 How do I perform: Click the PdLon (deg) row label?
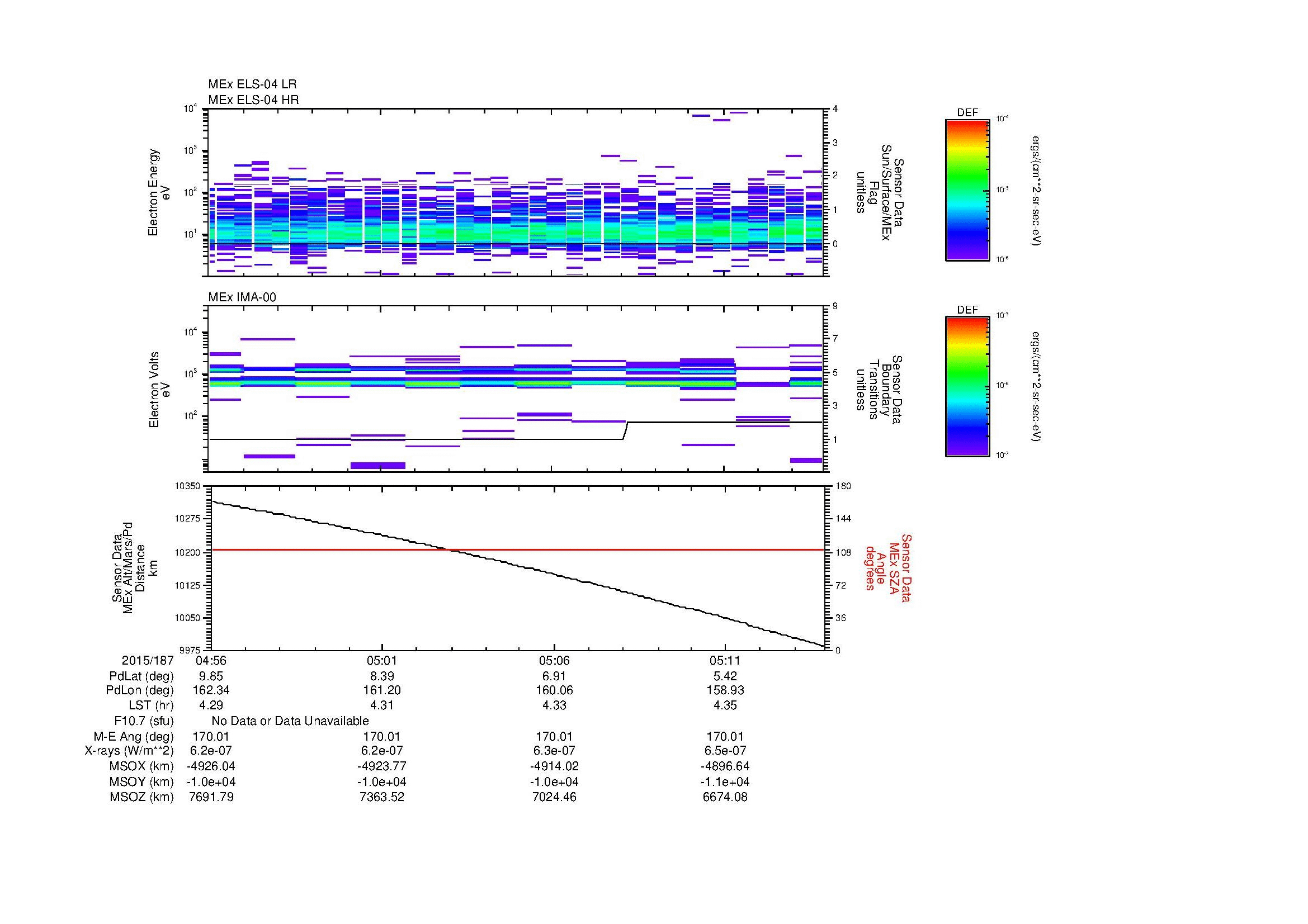click(140, 690)
